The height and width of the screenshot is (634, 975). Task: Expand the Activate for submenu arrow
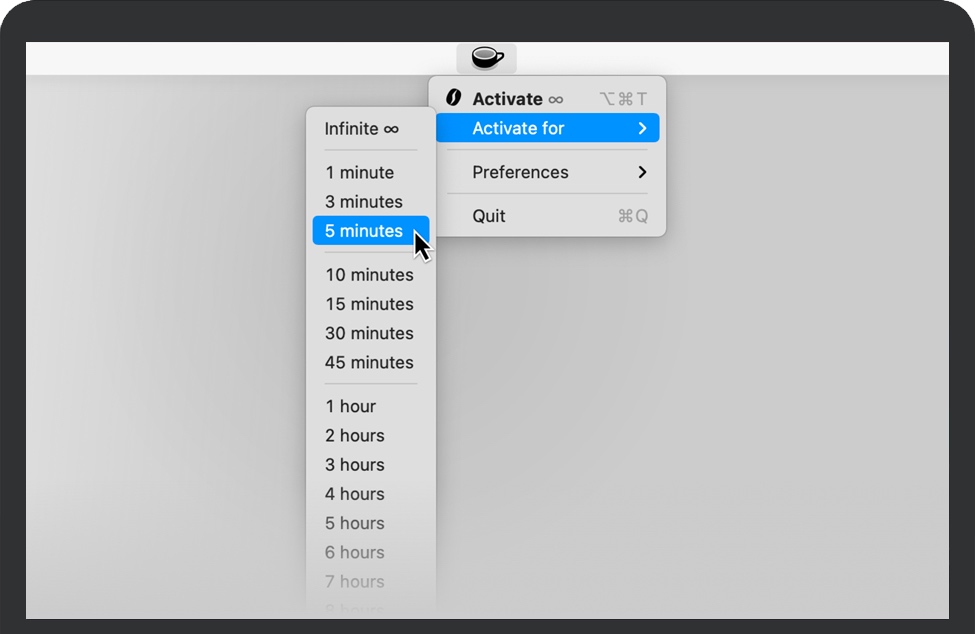coord(642,128)
